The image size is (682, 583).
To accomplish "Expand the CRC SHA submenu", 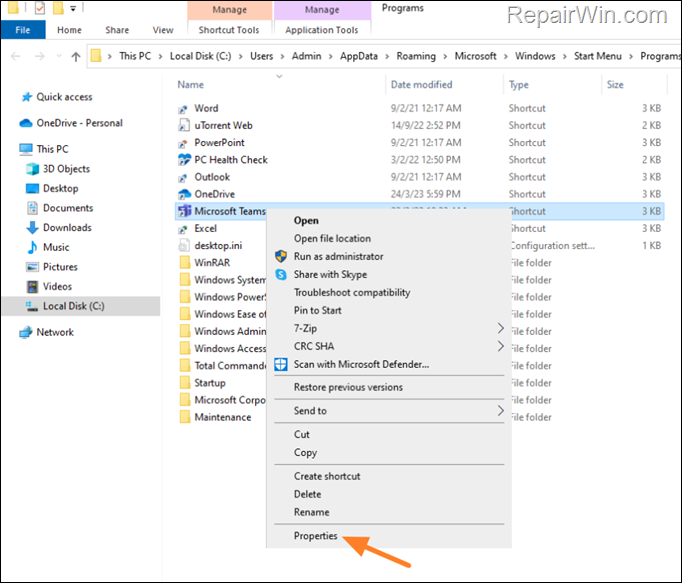I will click(501, 346).
